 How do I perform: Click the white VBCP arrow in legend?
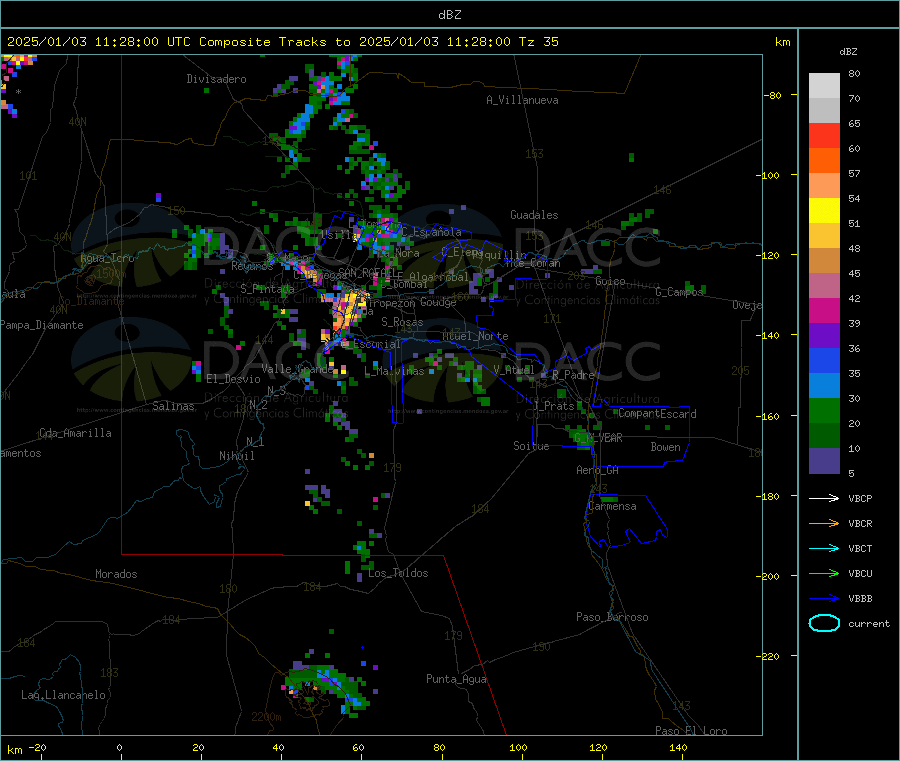(x=824, y=498)
